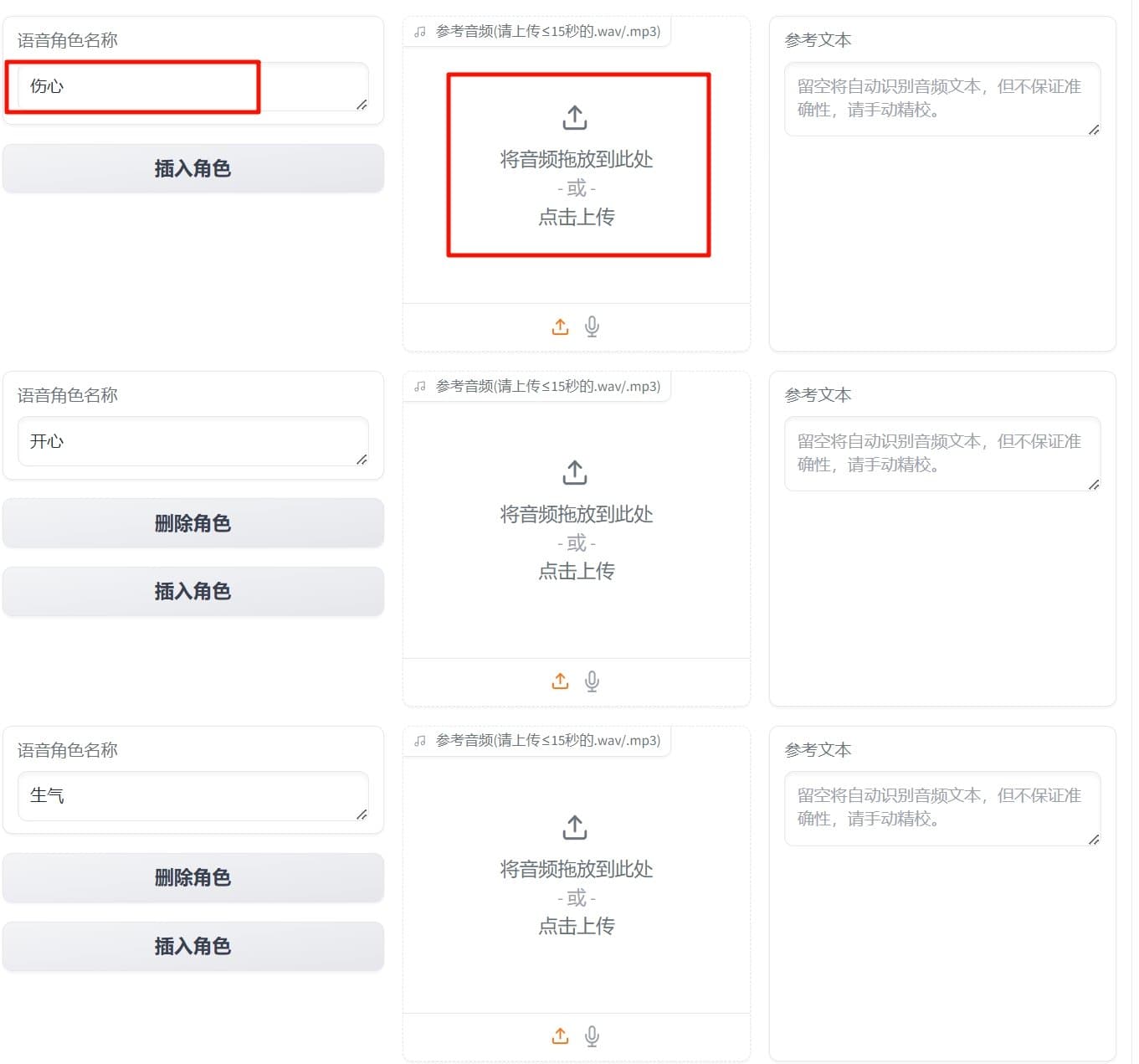Click the music note icon beside 生气's 参考音频 label
The width and height of the screenshot is (1139, 1064).
click(x=419, y=740)
